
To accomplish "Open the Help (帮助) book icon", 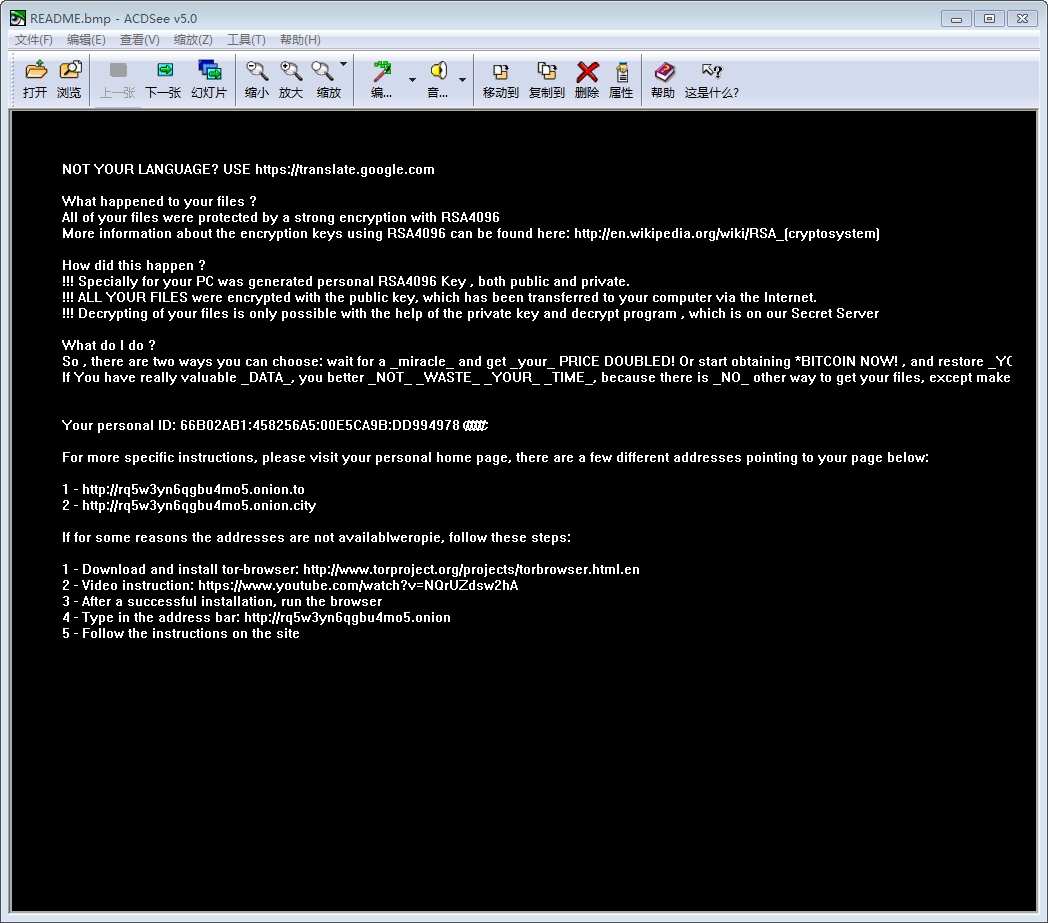I will coord(664,72).
